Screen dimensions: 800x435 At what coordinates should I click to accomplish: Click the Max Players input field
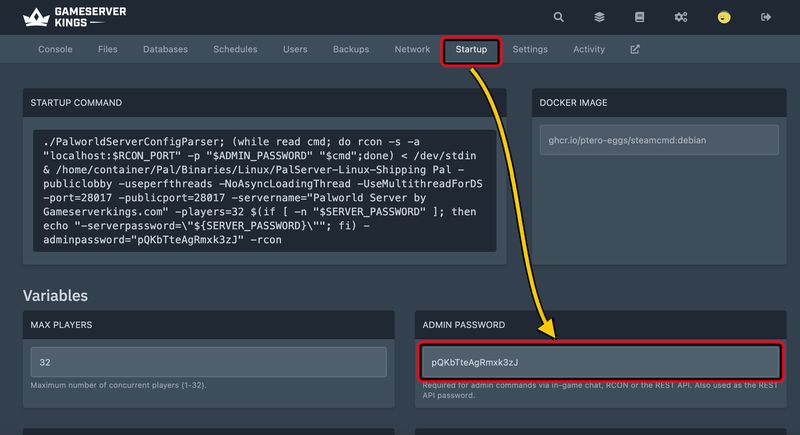coord(208,362)
